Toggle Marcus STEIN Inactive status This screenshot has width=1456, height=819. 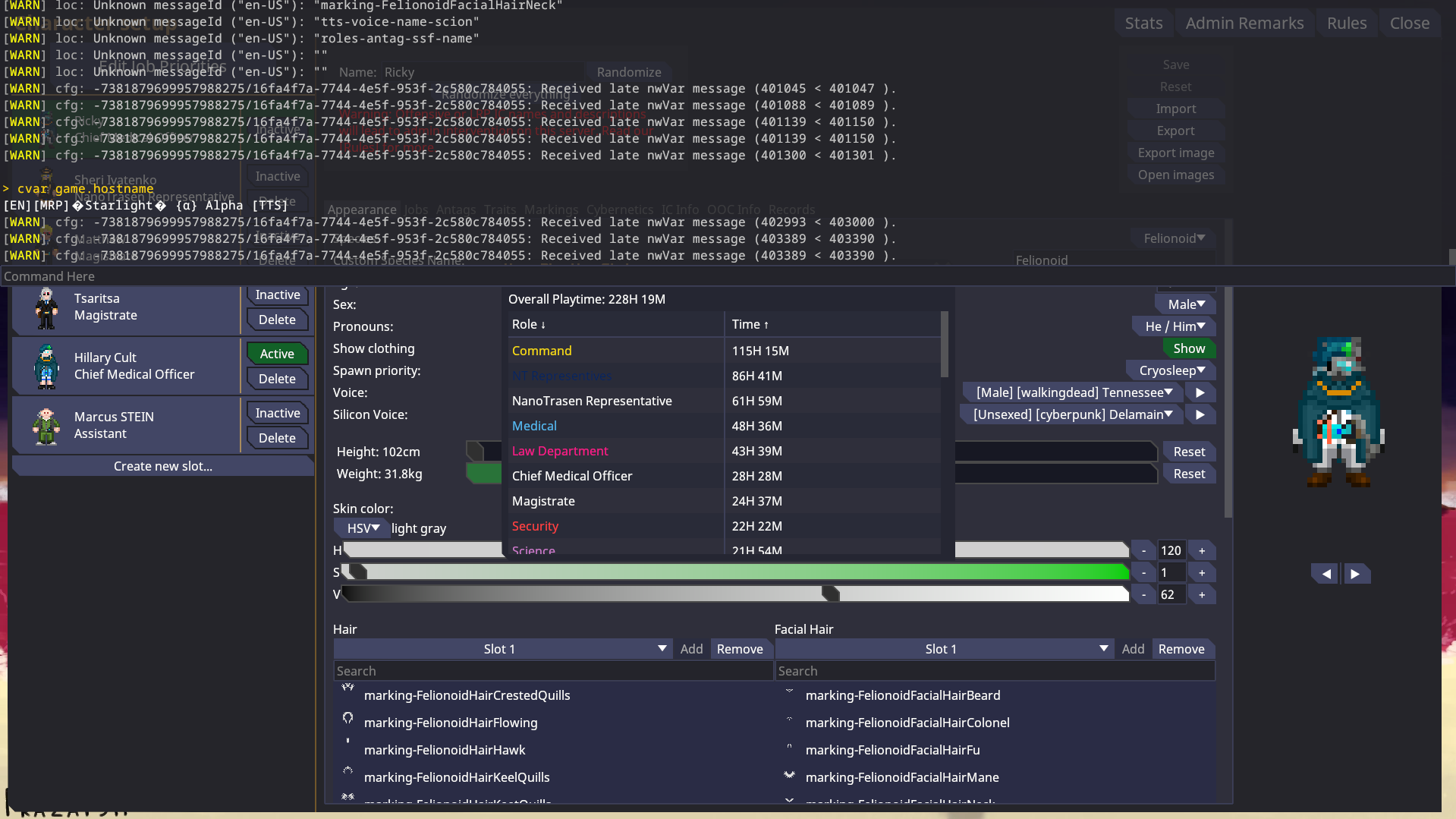pyautogui.click(x=277, y=413)
